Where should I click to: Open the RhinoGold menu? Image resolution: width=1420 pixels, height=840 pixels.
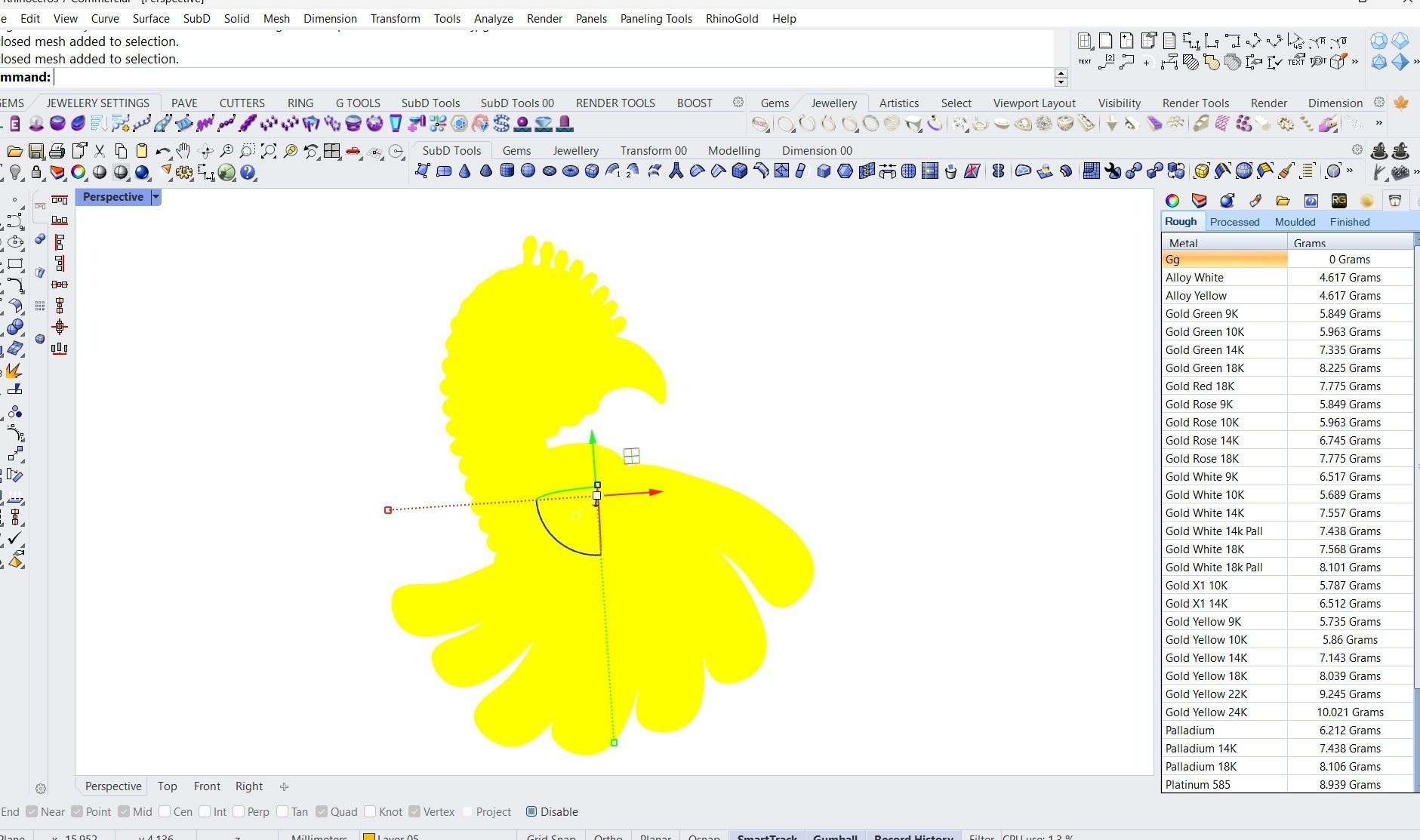[x=732, y=18]
